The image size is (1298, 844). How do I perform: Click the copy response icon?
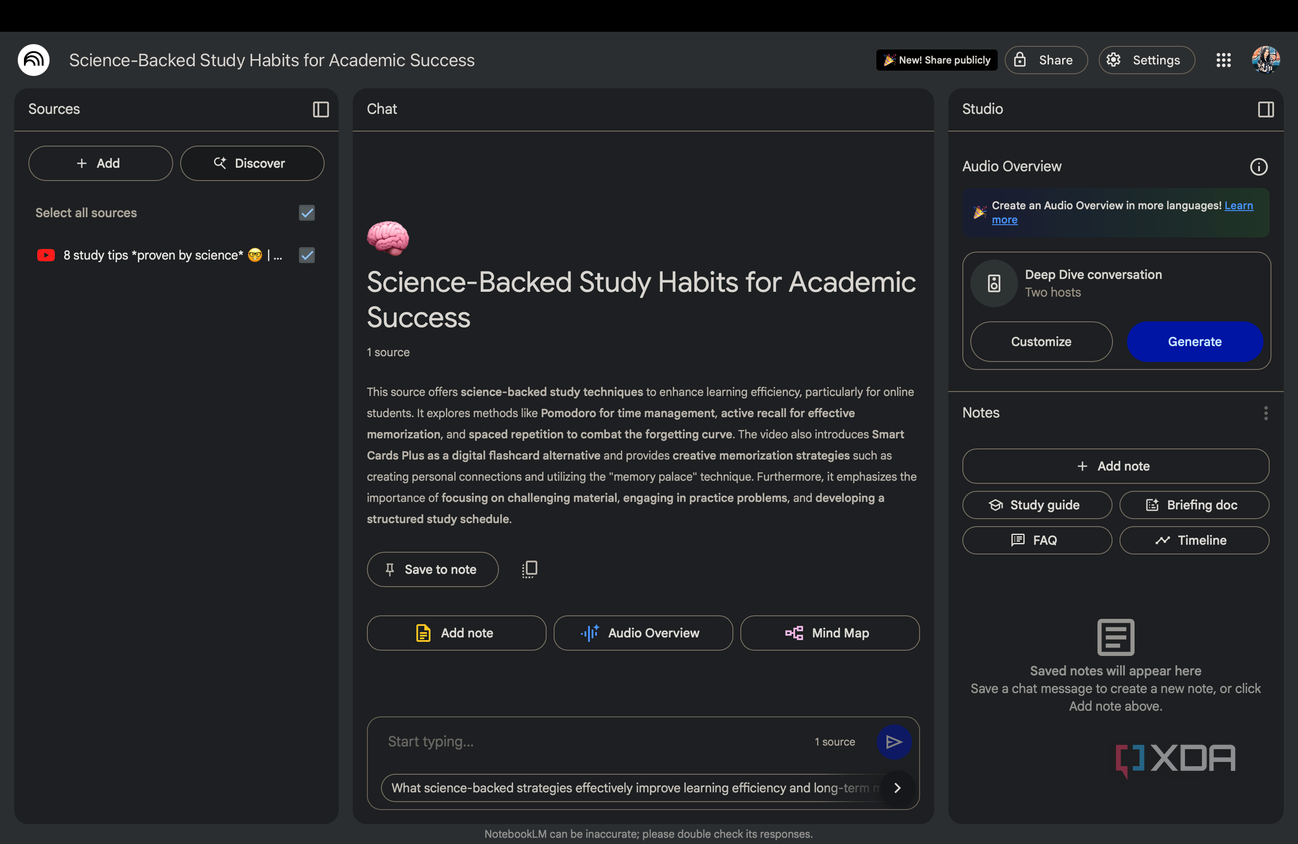530,569
